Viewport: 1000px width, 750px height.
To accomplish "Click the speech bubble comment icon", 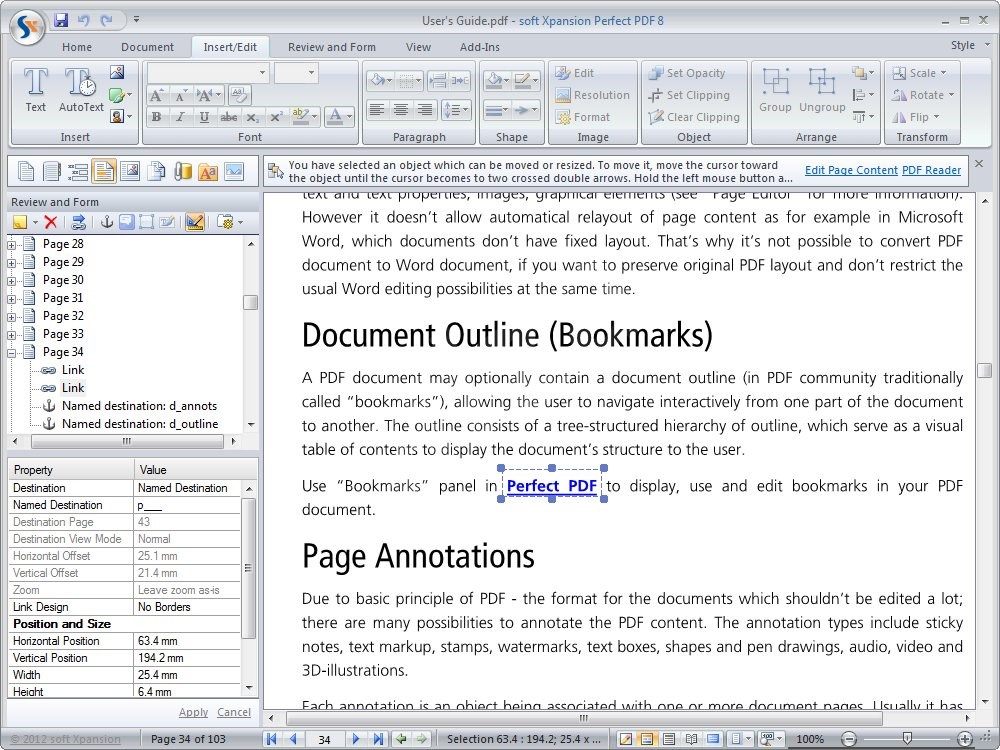I will (x=126, y=222).
